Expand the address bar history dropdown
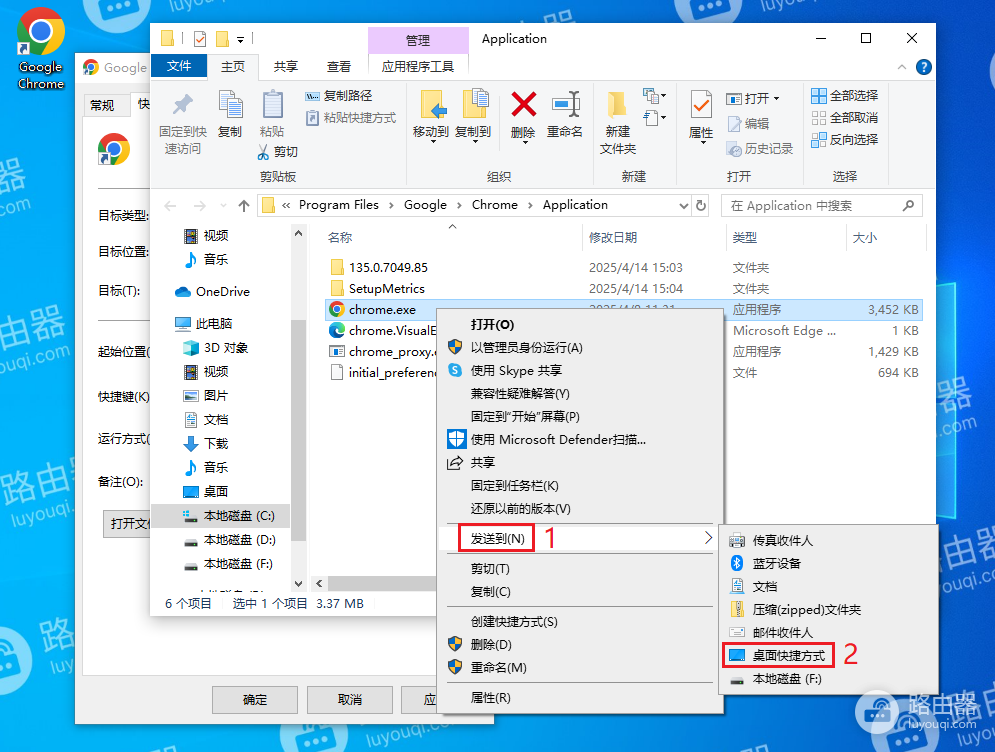The image size is (995, 752). [x=683, y=206]
